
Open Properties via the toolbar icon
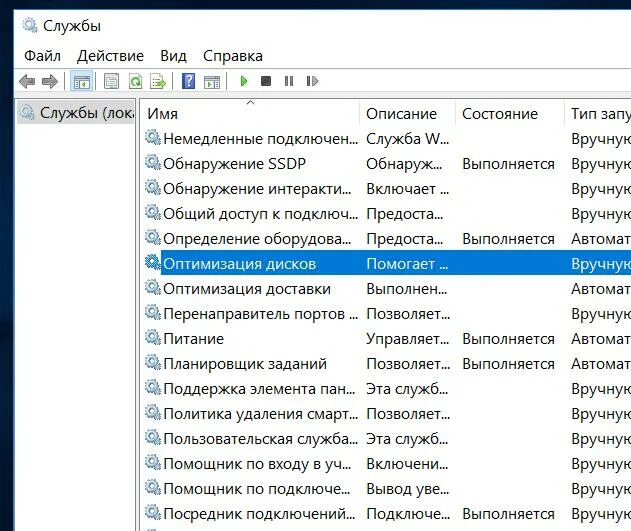[x=111, y=82]
